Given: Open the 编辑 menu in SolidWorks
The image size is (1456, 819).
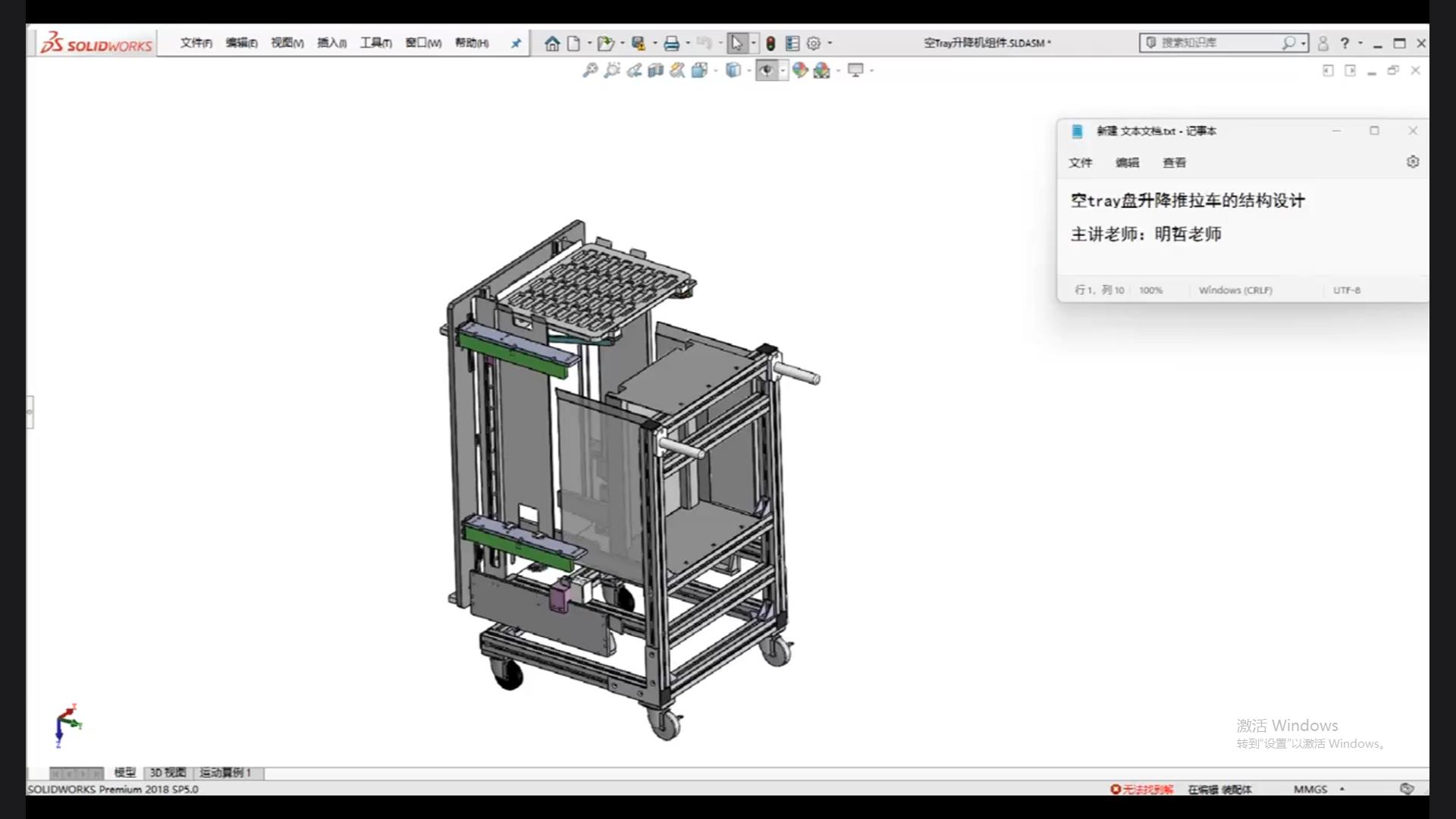Looking at the screenshot, I should 241,43.
